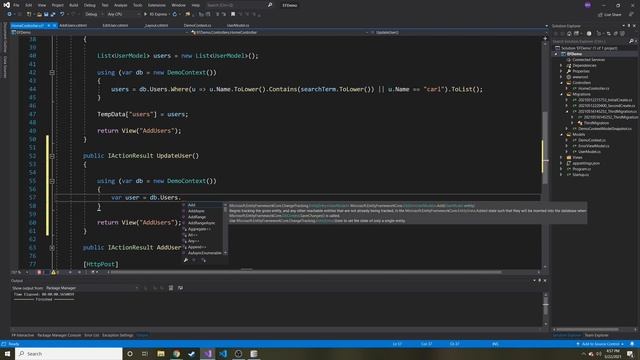Open the Extensions menu
This screenshot has height=360, width=640.
[x=157, y=5]
